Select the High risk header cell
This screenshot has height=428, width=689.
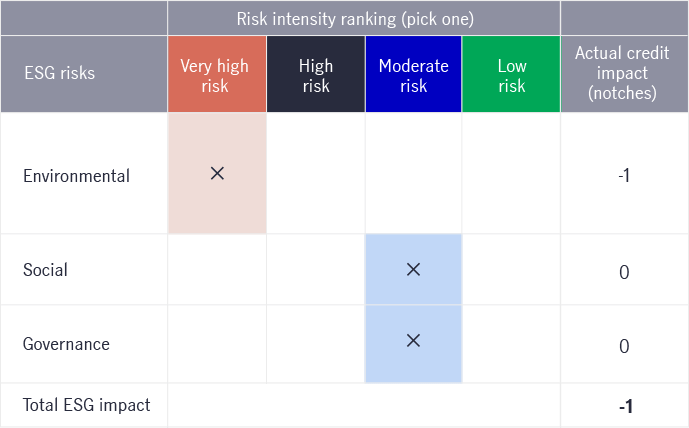click(x=316, y=74)
